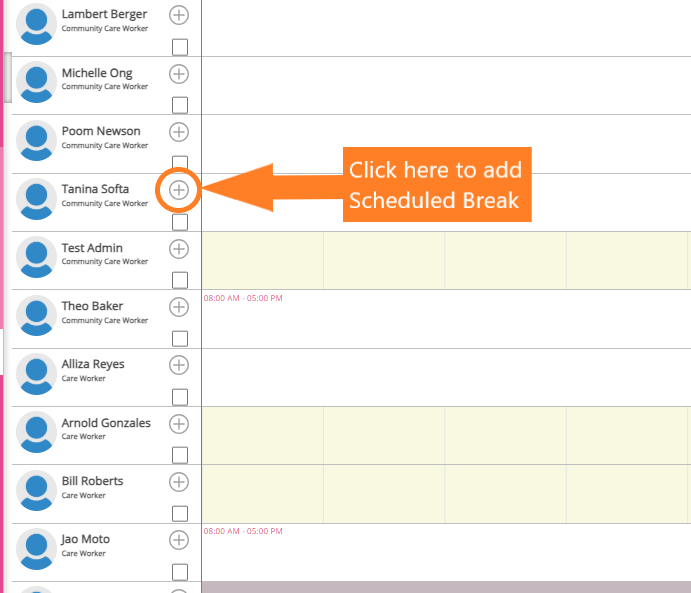Screen dimensions: 691x593
Task: Click plus icon next to Lambert Berger
Action: pos(179,15)
